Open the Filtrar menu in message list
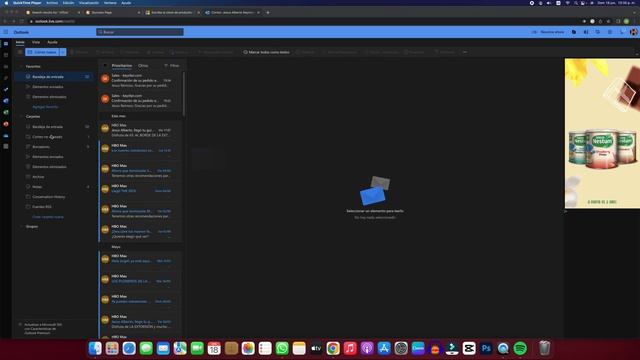The height and width of the screenshot is (360, 640). coord(172,66)
